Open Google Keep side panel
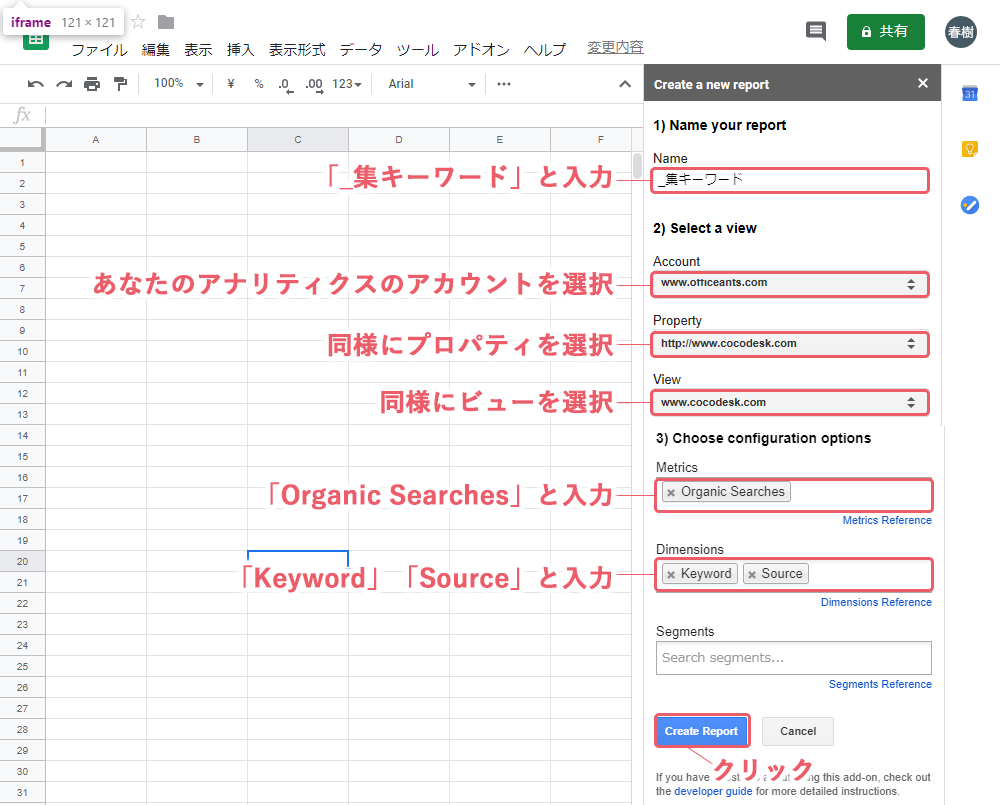The image size is (1000, 805). 969,149
